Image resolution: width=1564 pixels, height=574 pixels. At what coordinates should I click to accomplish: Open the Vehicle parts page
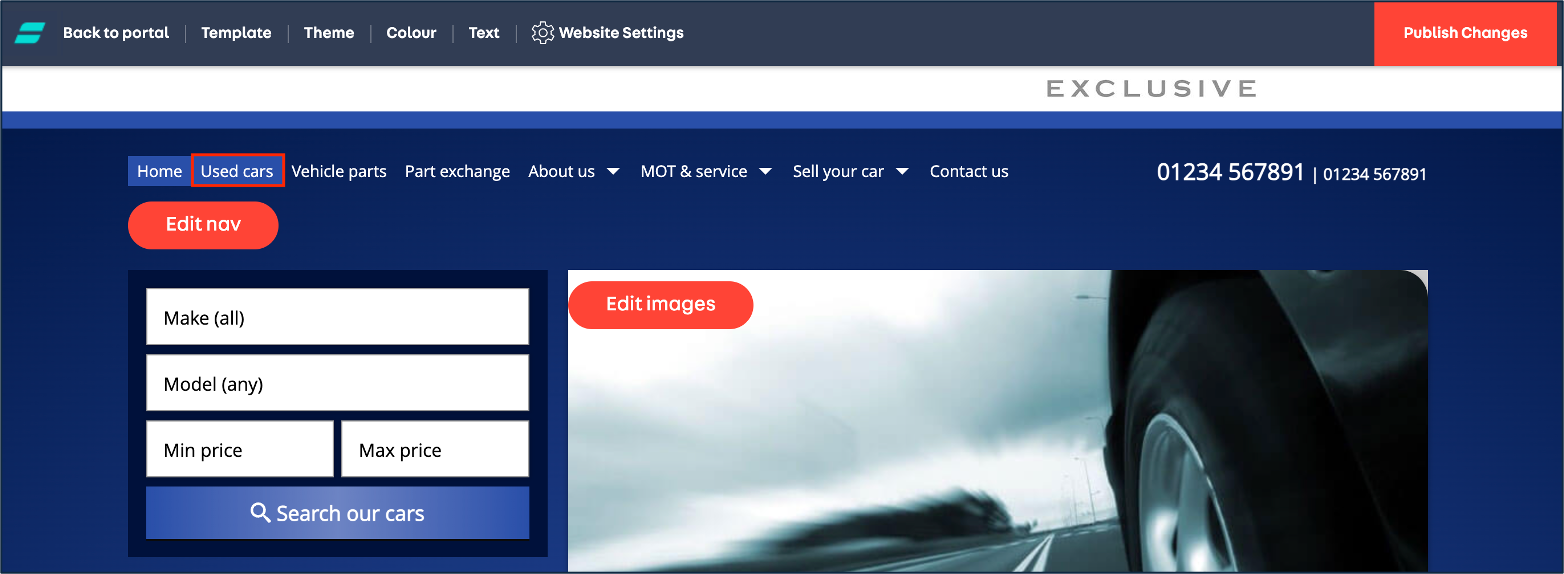(x=339, y=171)
